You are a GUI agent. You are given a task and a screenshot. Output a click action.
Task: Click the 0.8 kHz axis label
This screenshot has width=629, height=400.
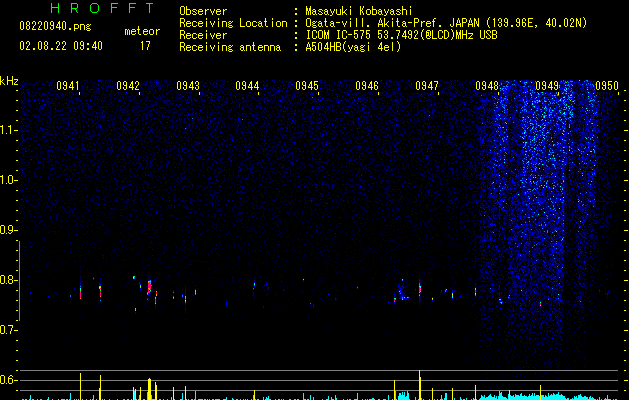(x=8, y=280)
